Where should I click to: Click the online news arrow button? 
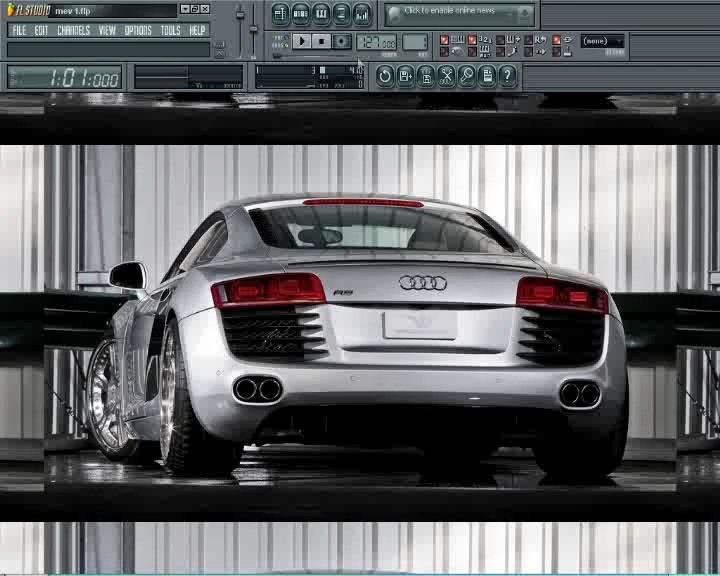click(525, 15)
